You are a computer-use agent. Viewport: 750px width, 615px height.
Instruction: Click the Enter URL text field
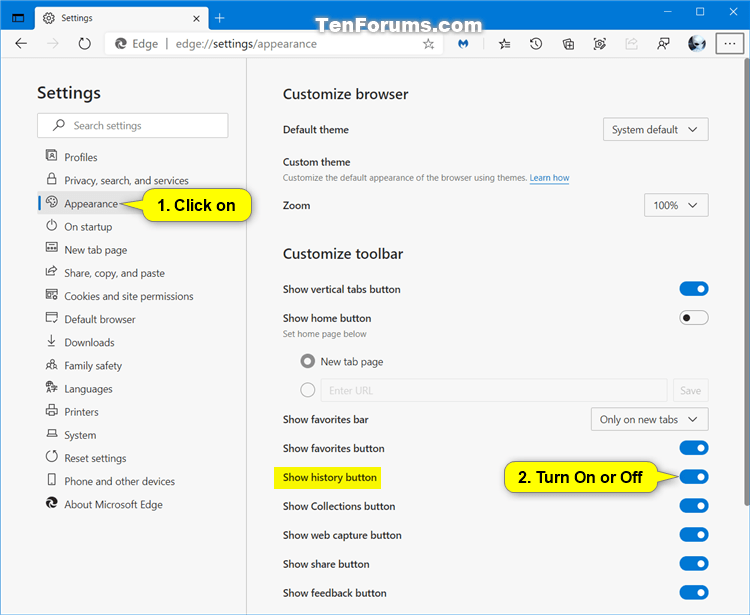[494, 390]
